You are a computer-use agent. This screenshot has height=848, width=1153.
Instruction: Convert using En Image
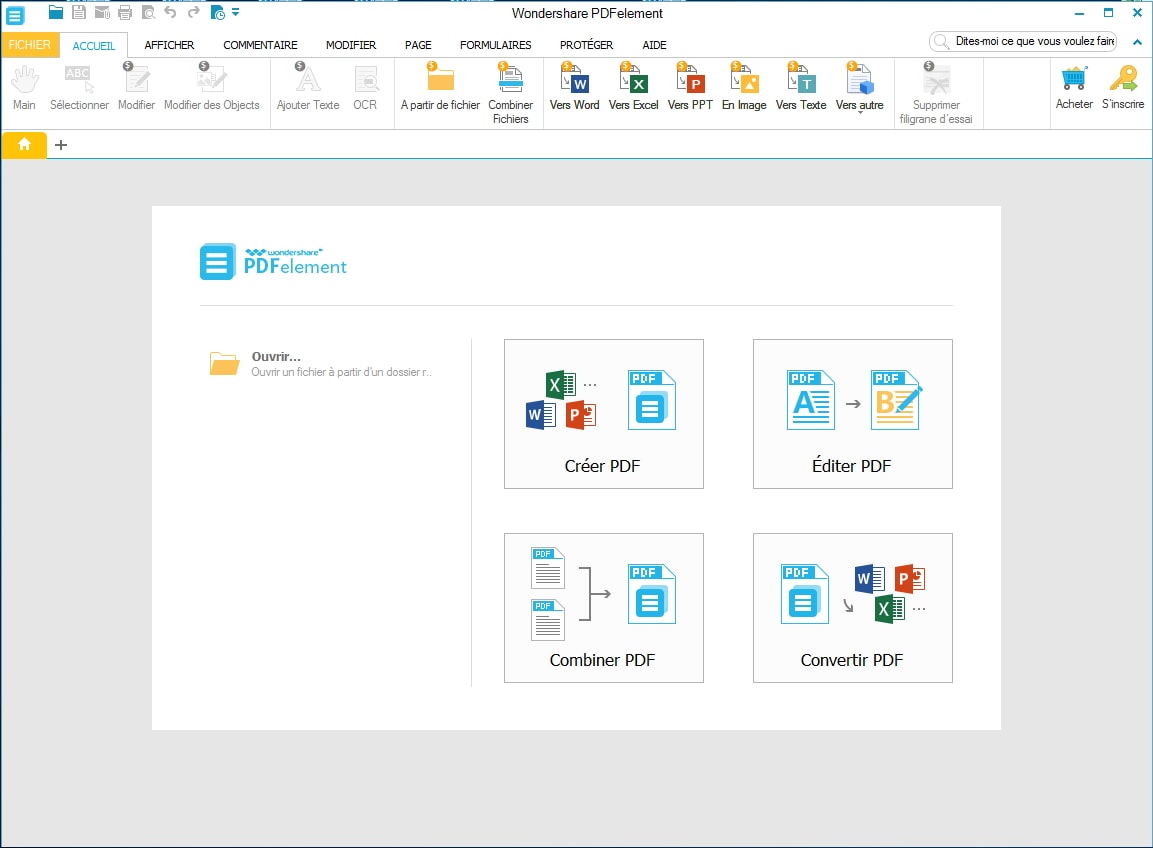pyautogui.click(x=744, y=88)
